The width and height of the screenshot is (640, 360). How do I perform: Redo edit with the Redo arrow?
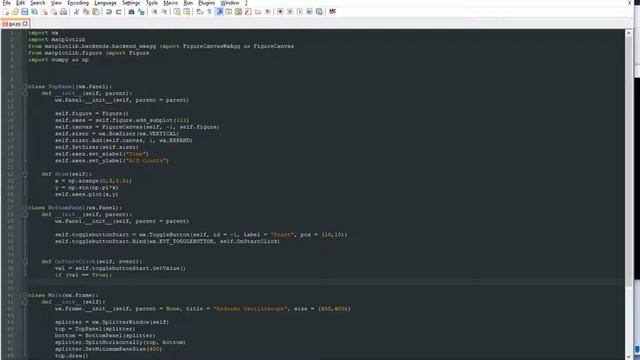118,12
